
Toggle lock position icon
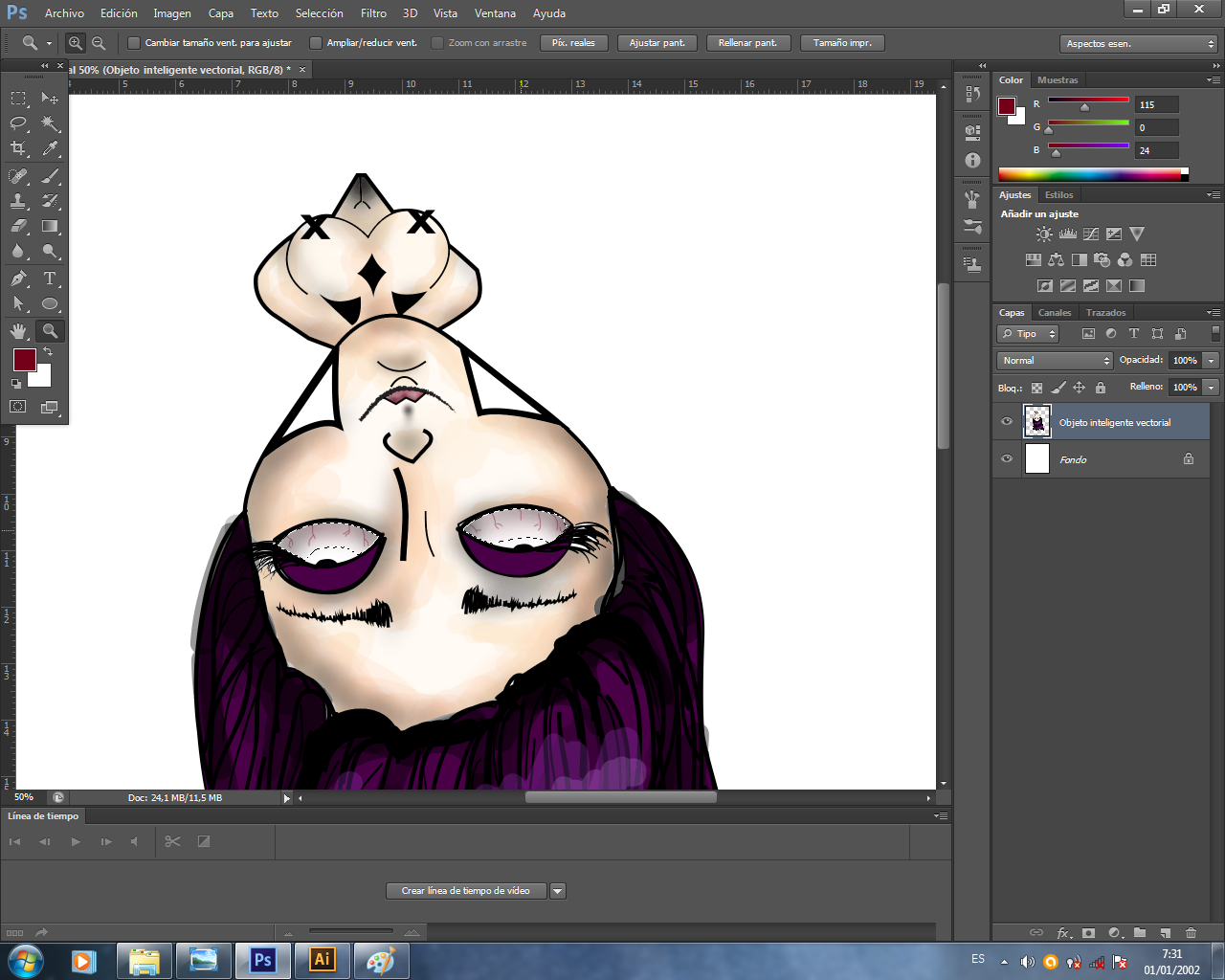(1079, 388)
